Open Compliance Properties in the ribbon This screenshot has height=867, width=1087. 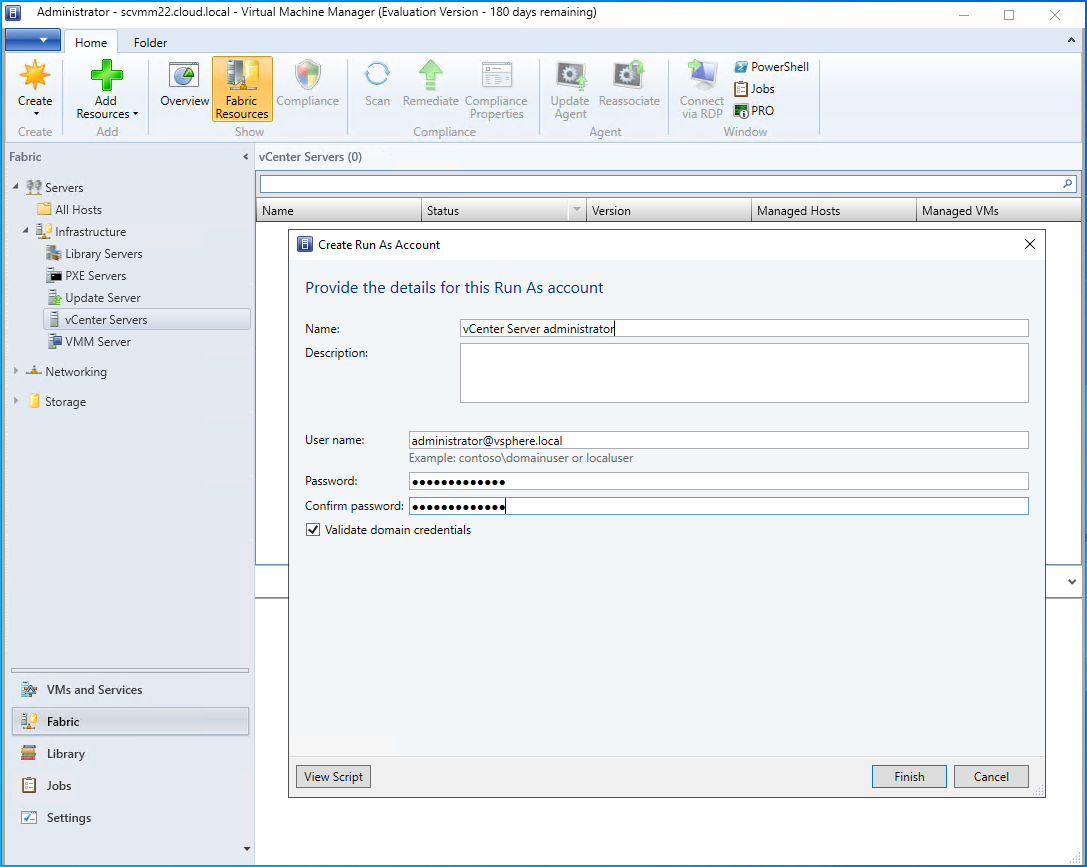tap(496, 89)
